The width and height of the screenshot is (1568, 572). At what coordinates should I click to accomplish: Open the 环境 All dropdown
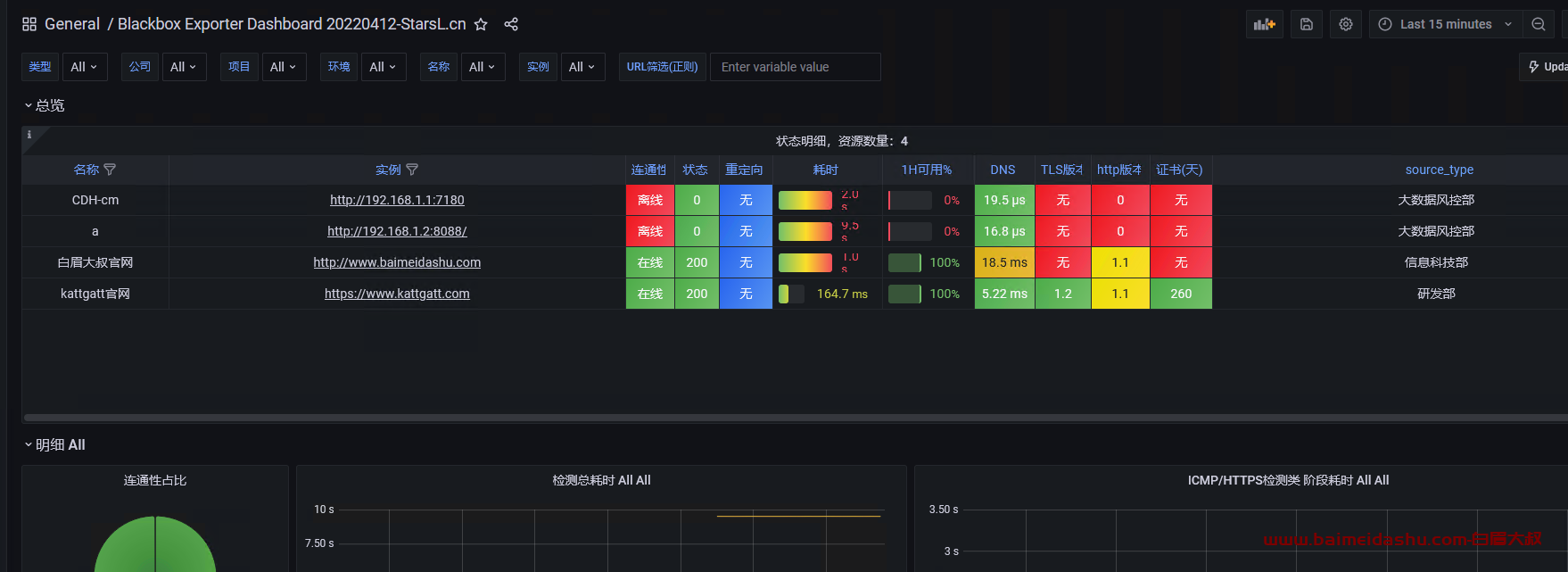(384, 67)
